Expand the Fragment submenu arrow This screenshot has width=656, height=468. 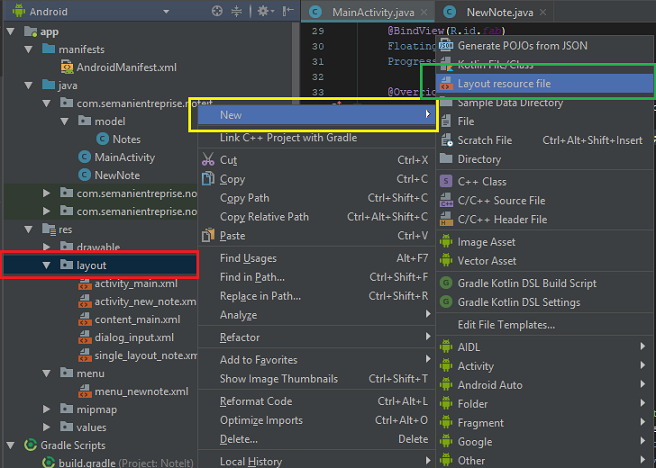[642, 422]
